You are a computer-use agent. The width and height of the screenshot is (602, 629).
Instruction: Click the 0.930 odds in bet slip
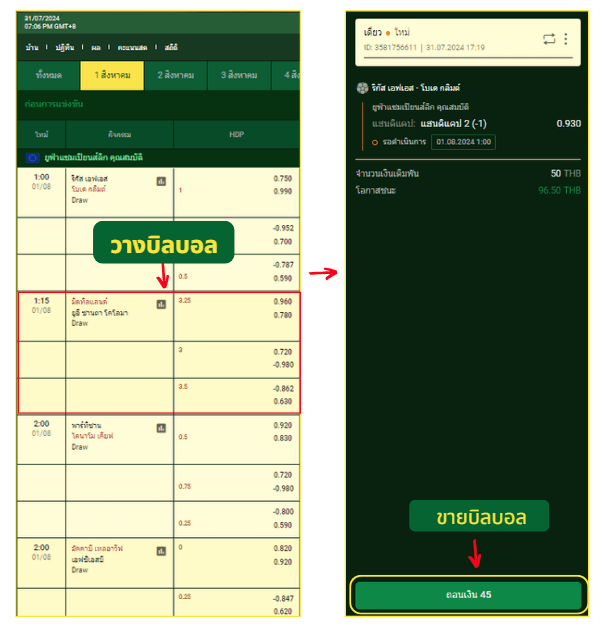569,124
